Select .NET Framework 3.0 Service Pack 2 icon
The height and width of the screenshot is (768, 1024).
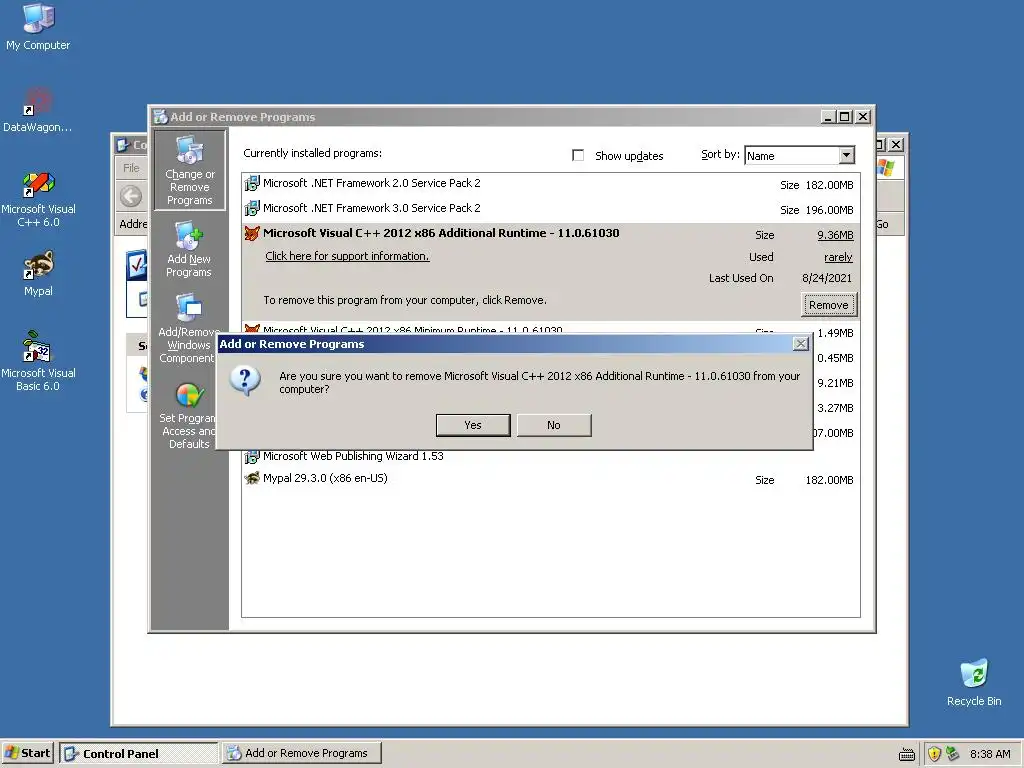coord(251,208)
